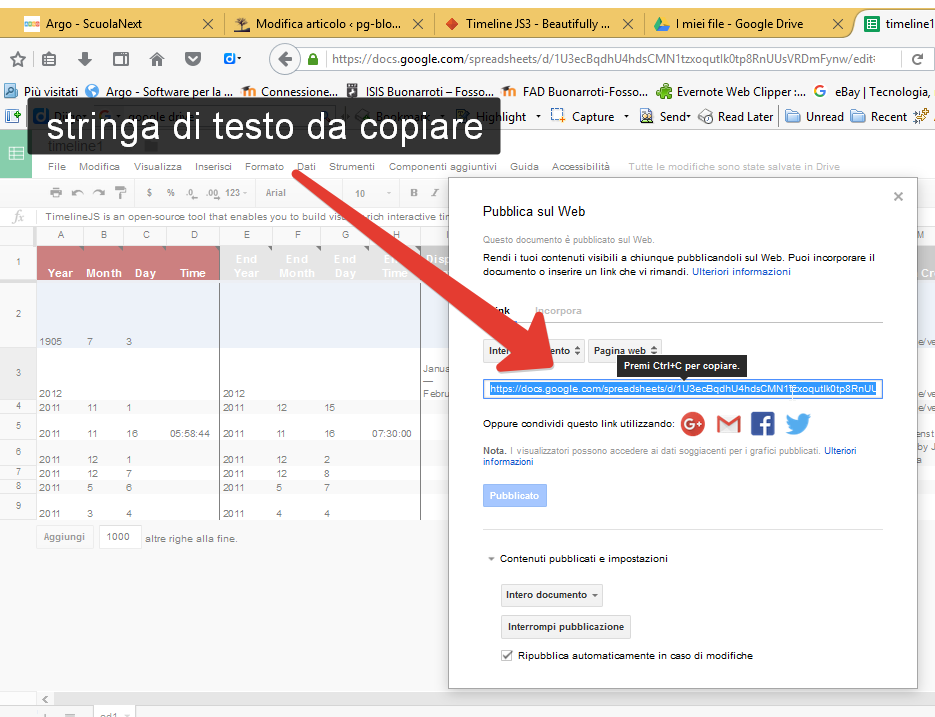Screen dimensions: 935x717
Task: Toggle Ripubblica automaticamente in caso di modifiche
Action: [507, 656]
